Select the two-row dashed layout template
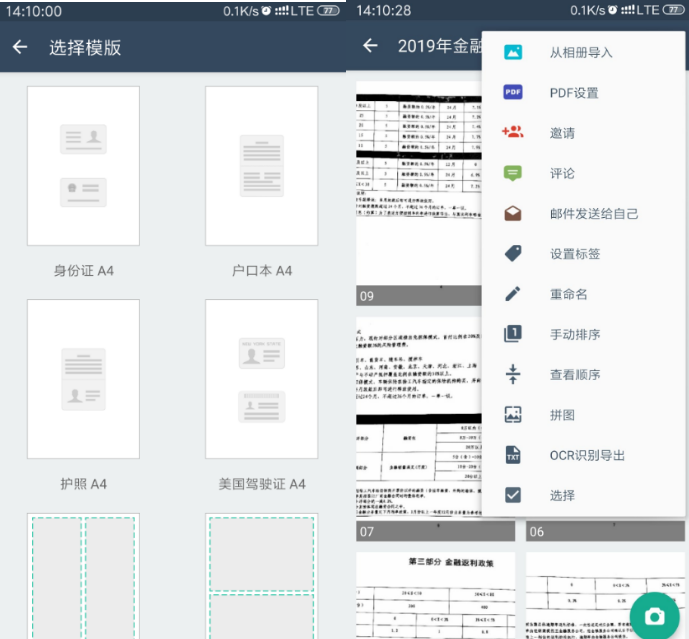Screen dimensions: 689x639 coord(261,576)
